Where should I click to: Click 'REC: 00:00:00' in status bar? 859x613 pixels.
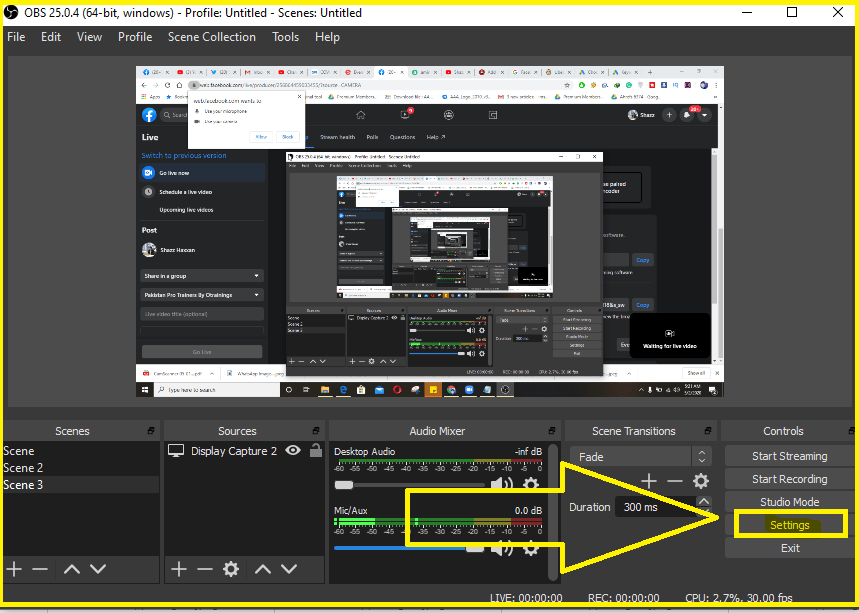click(623, 598)
